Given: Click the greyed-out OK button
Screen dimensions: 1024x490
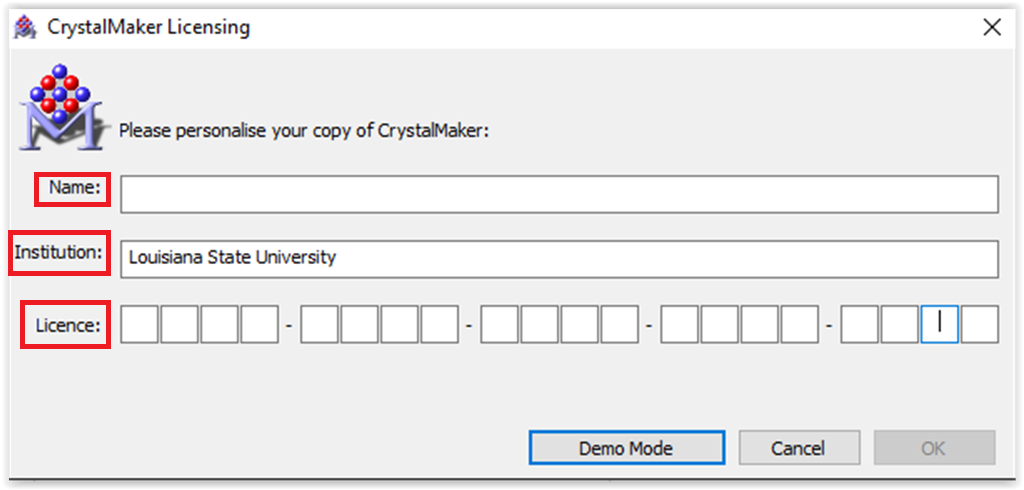Looking at the screenshot, I should coord(934,448).
